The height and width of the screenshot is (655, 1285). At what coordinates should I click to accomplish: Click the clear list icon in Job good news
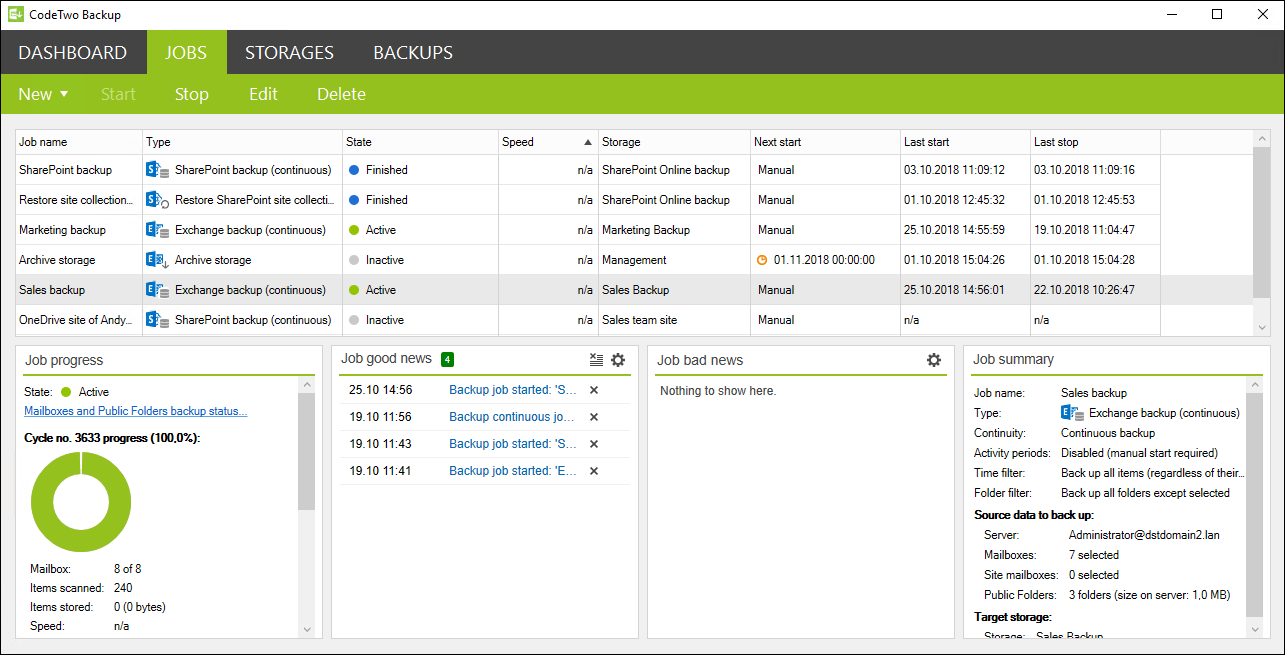click(596, 360)
